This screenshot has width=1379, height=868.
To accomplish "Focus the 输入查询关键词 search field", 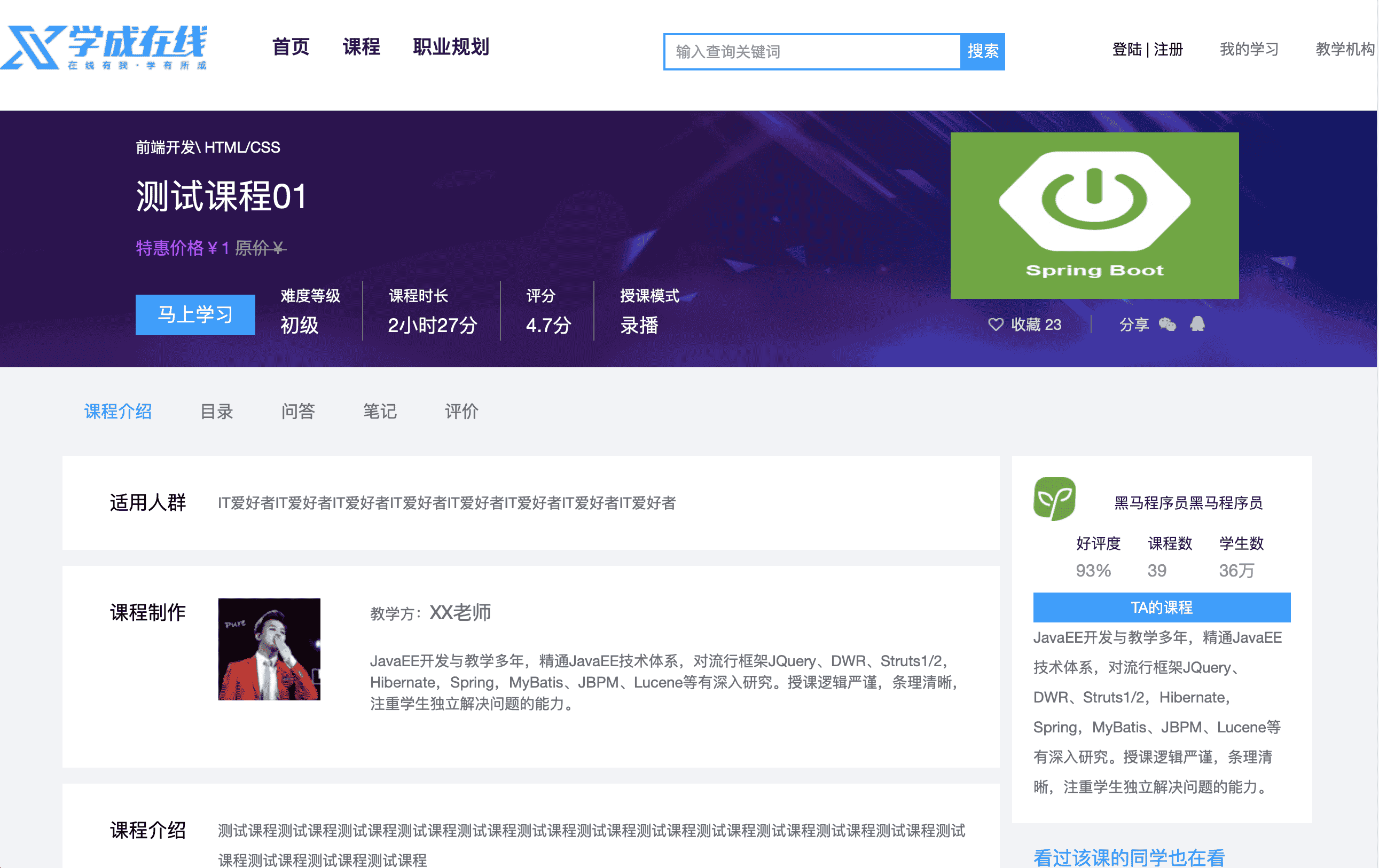I will (812, 52).
